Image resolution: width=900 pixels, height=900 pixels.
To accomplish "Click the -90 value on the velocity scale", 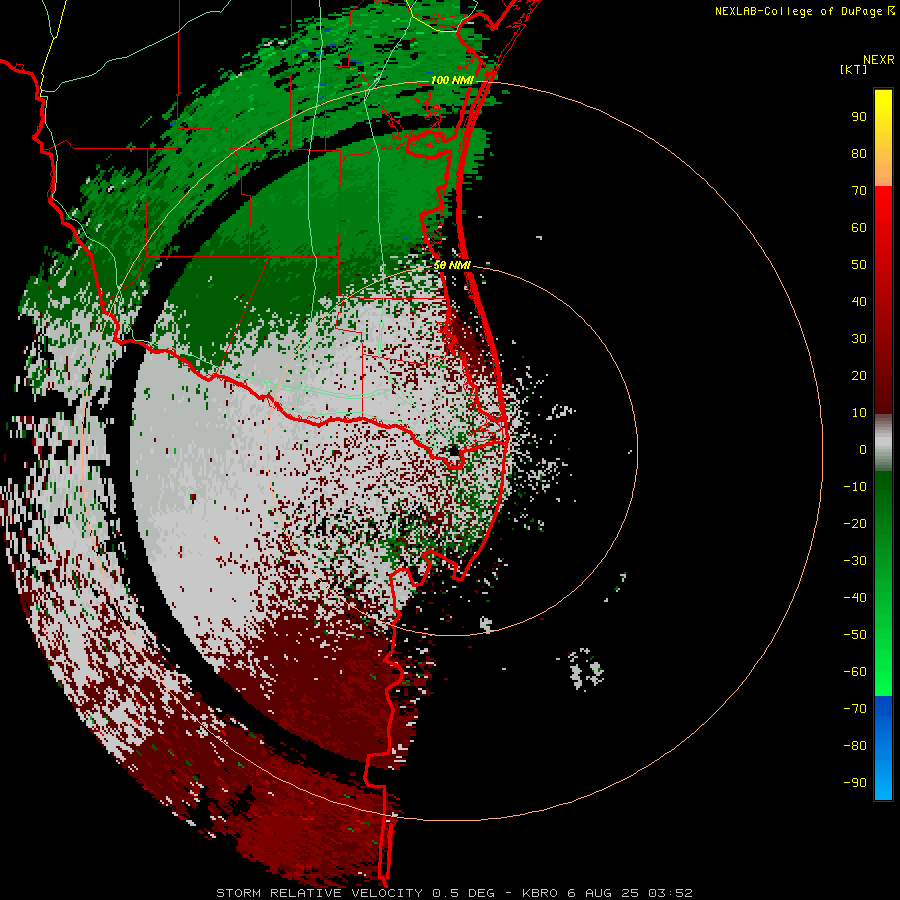I will pos(855,783).
